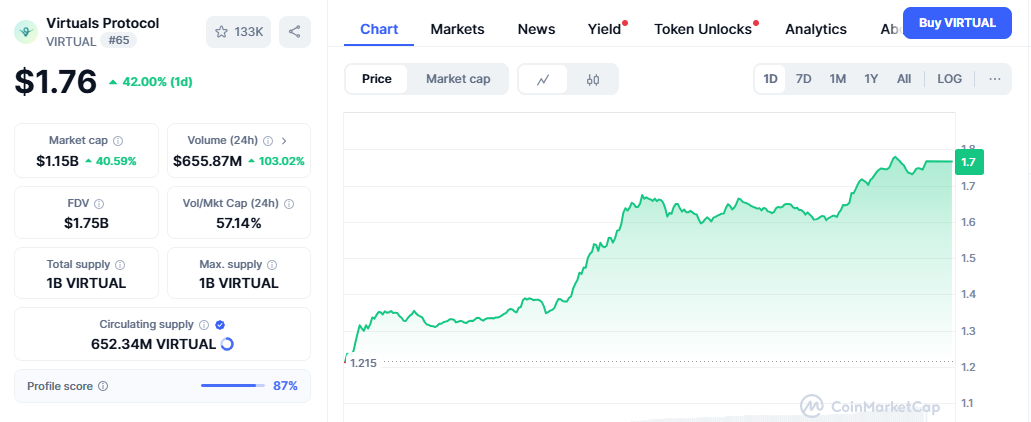Viewport: 1031px width, 422px height.
Task: Click the 652.34M VIRTUAL circulating supply value
Action: 153,344
